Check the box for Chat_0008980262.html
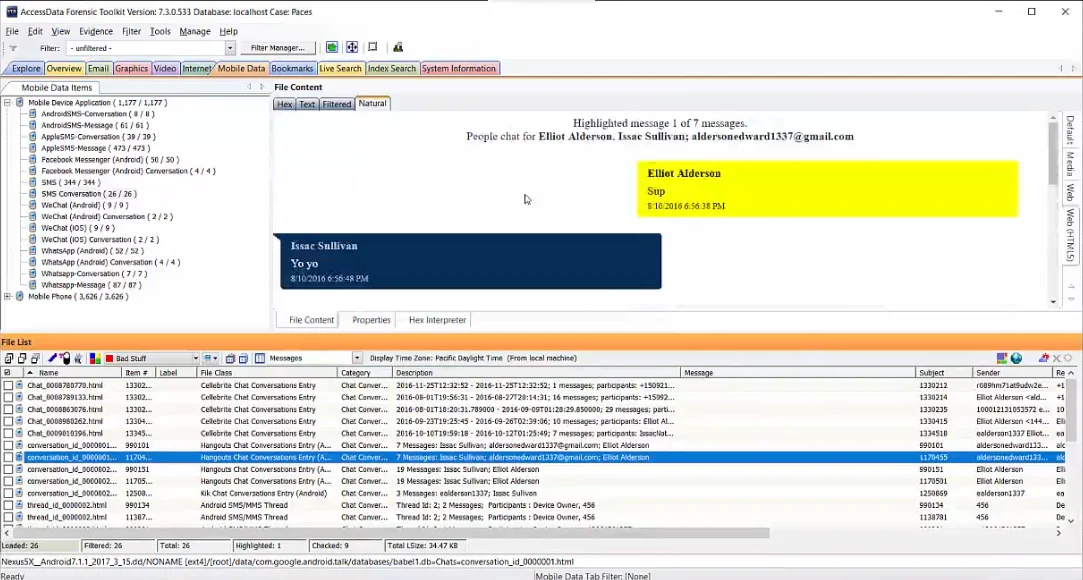 (8, 421)
